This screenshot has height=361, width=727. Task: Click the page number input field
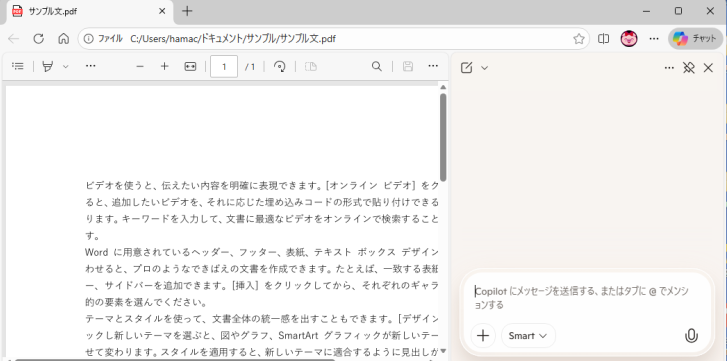(224, 66)
